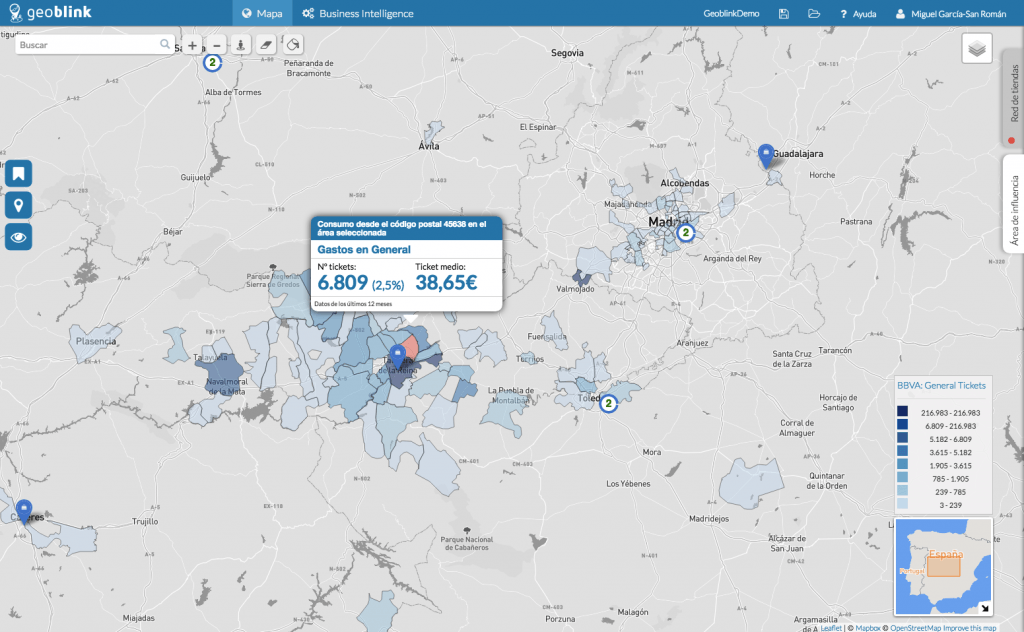Click the Trujillo map label
The width and height of the screenshot is (1024, 632).
click(x=145, y=521)
